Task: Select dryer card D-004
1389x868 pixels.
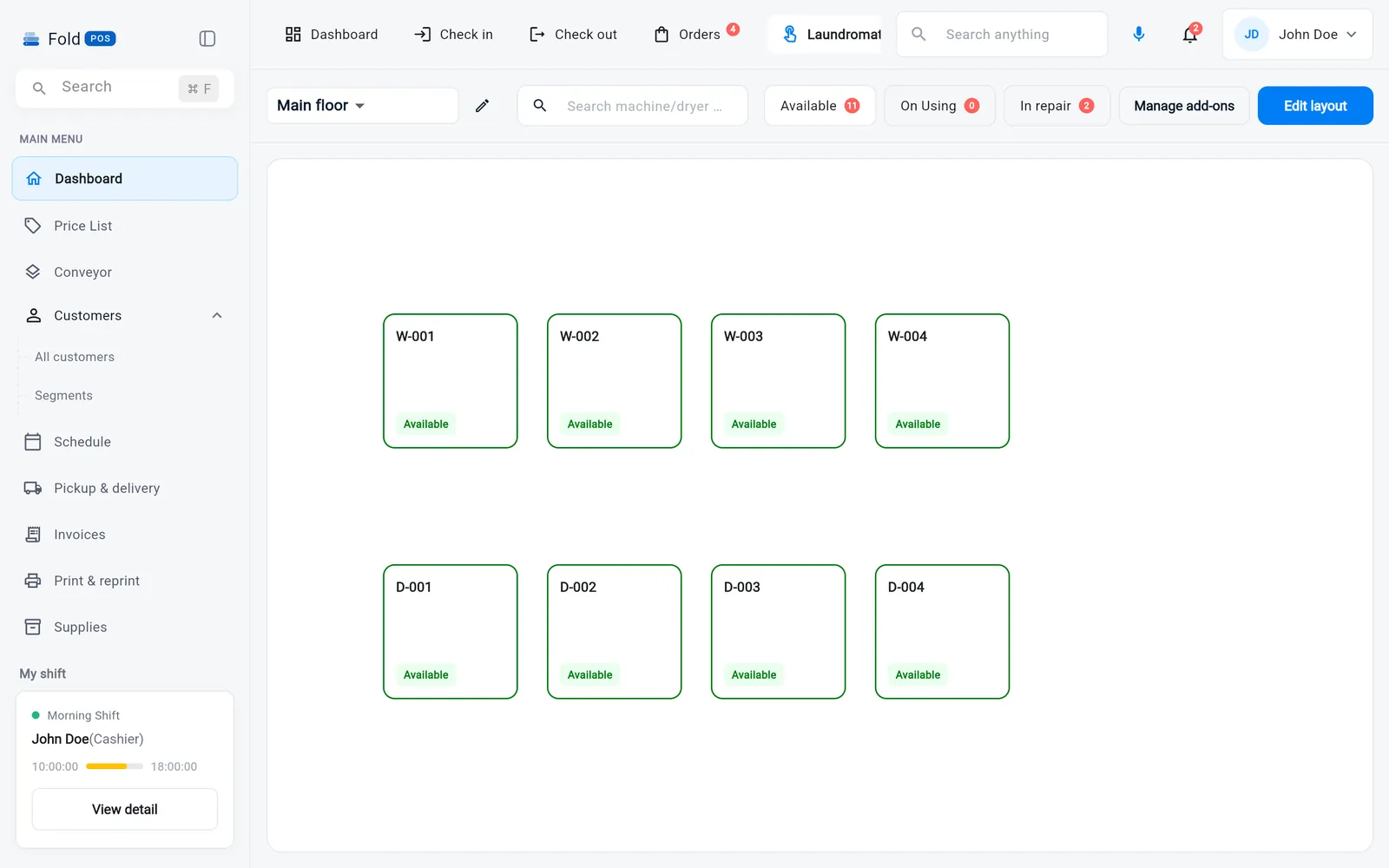Action: coord(943,632)
